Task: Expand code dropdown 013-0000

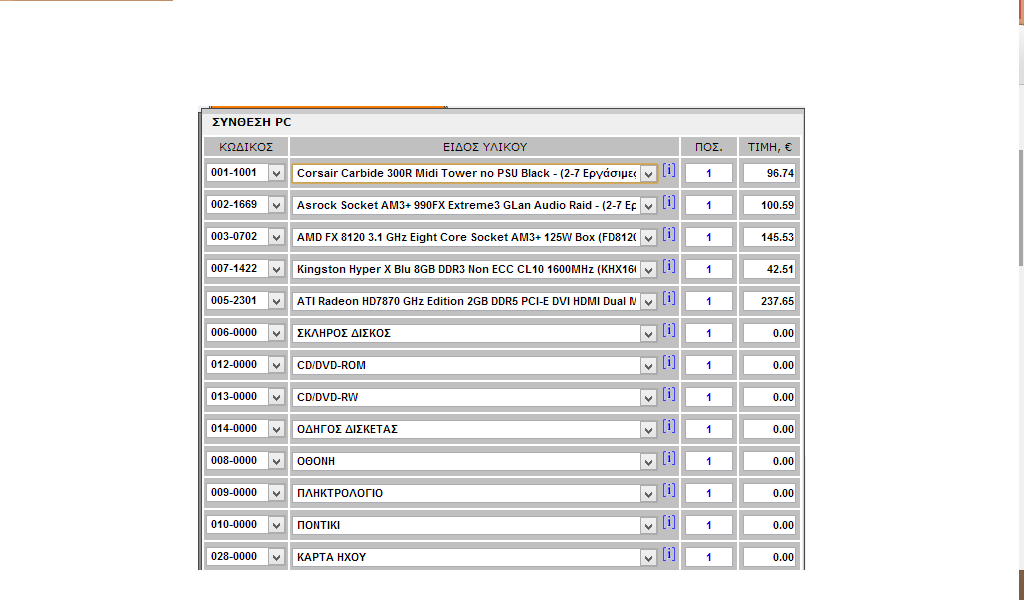Action: (276, 398)
